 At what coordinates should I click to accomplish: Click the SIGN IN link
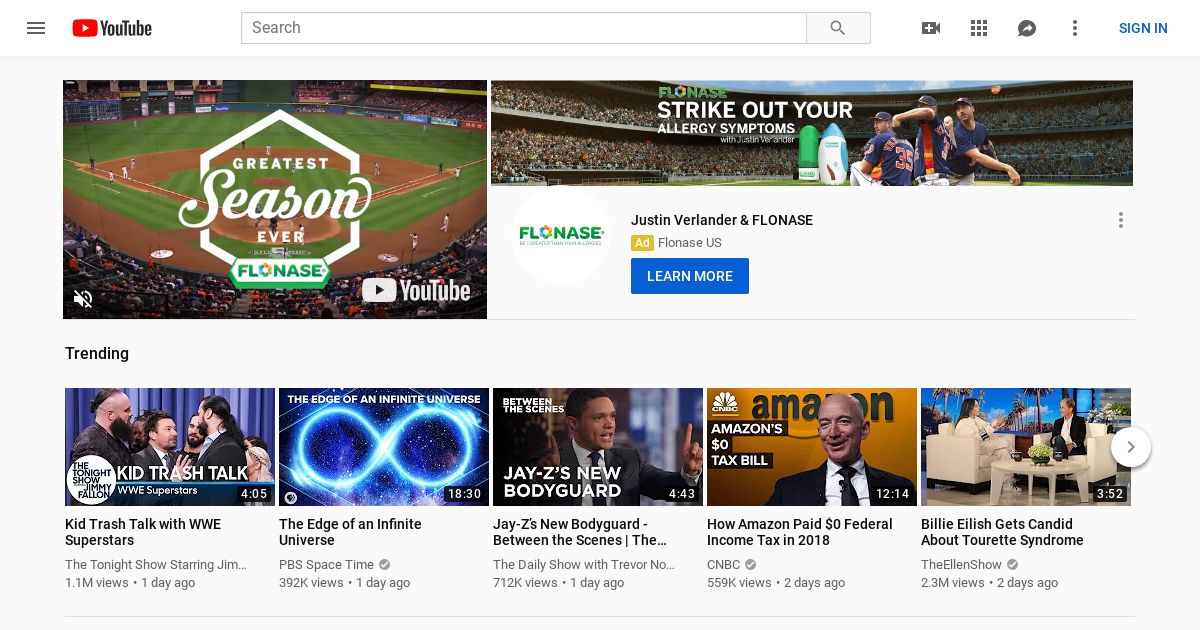pyautogui.click(x=1143, y=28)
